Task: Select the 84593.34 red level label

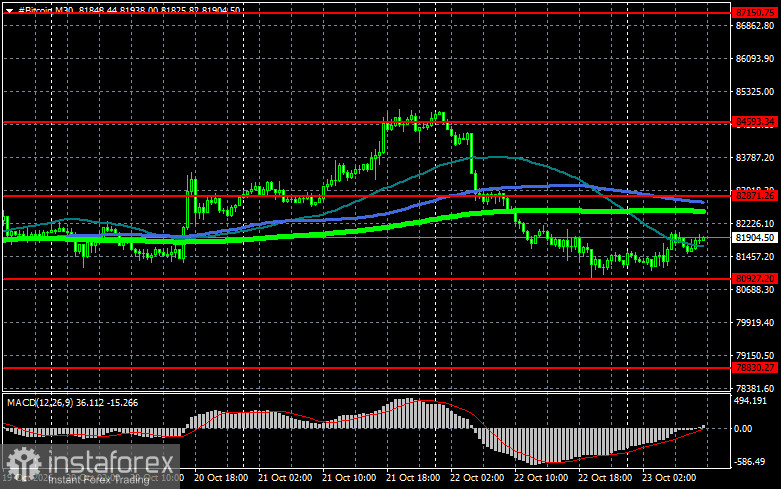Action: click(755, 122)
